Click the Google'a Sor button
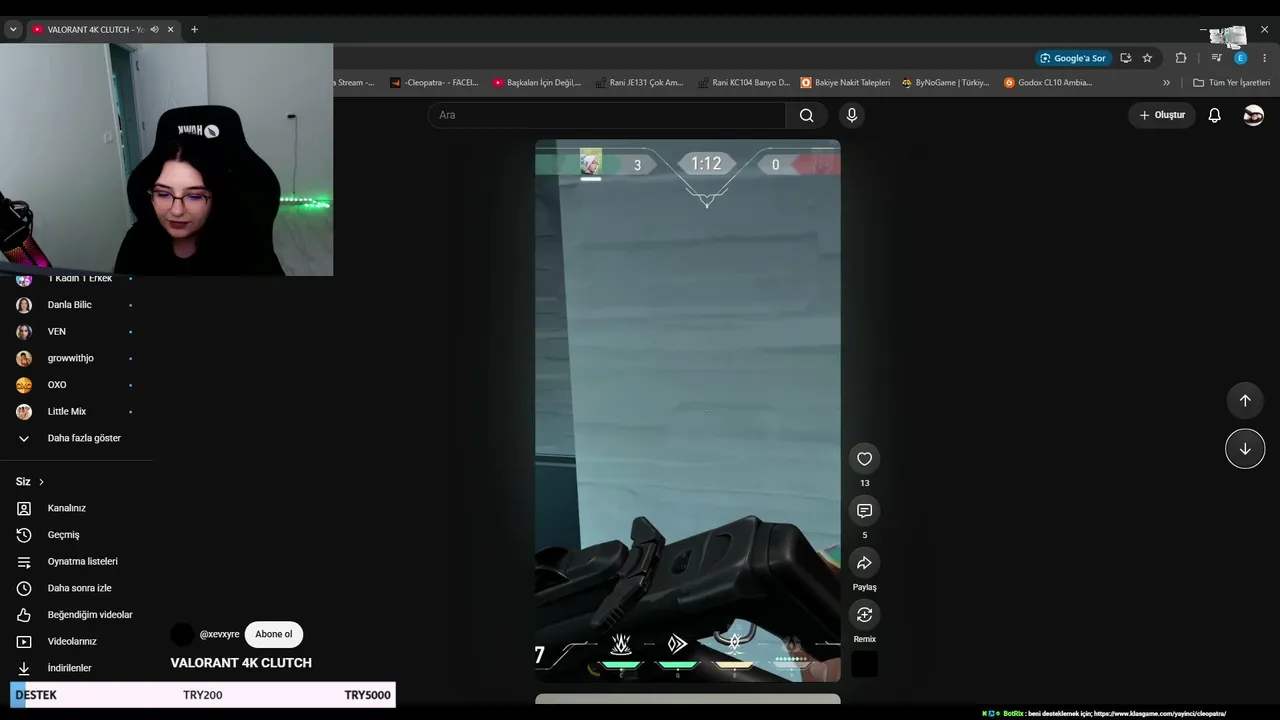 pyautogui.click(x=1073, y=58)
